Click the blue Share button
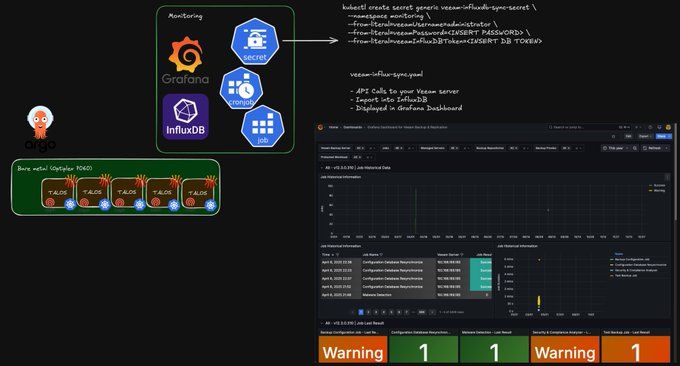Viewport: 680px width, 366px height. pos(663,136)
